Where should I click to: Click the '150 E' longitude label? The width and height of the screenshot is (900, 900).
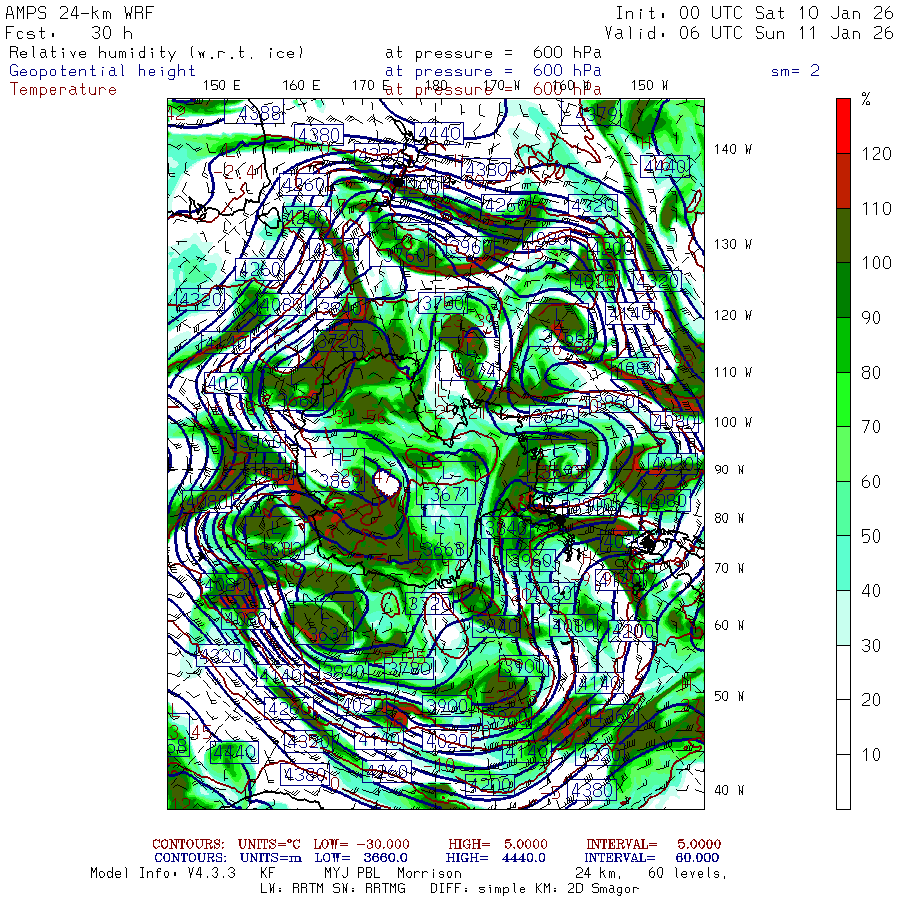pos(222,86)
